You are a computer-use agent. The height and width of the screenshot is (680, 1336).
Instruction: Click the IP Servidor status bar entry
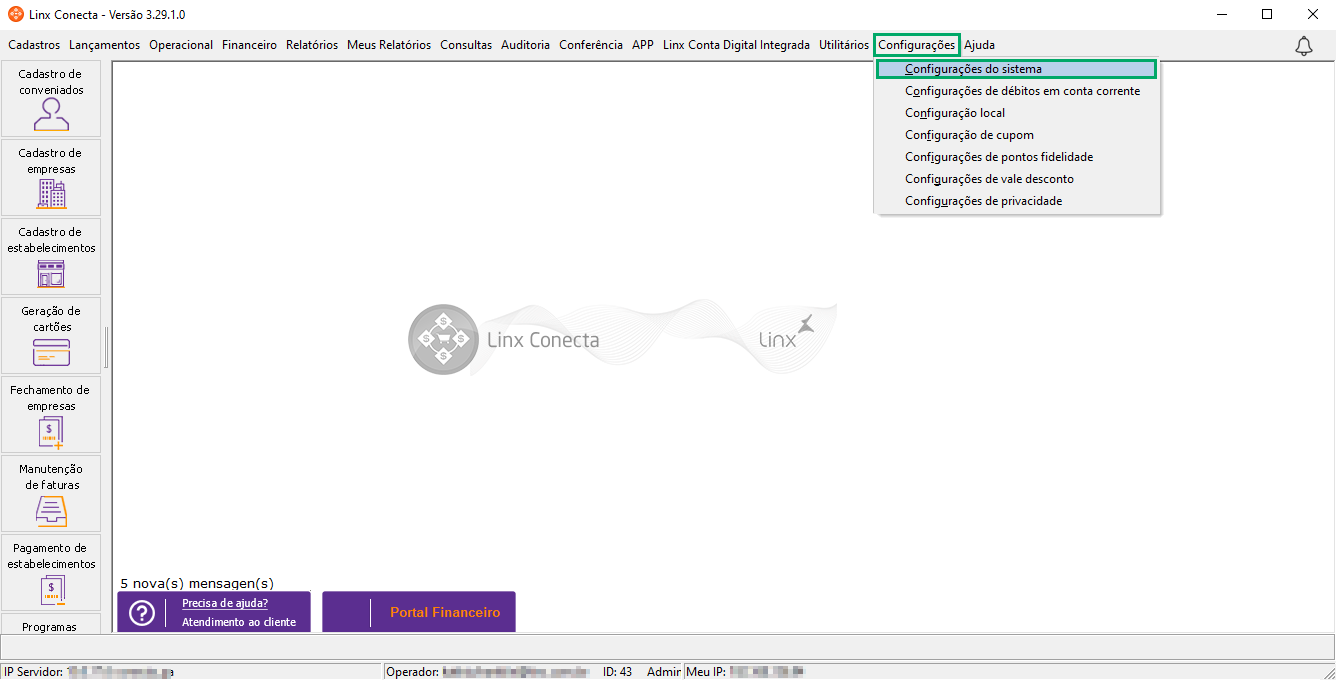pos(192,672)
